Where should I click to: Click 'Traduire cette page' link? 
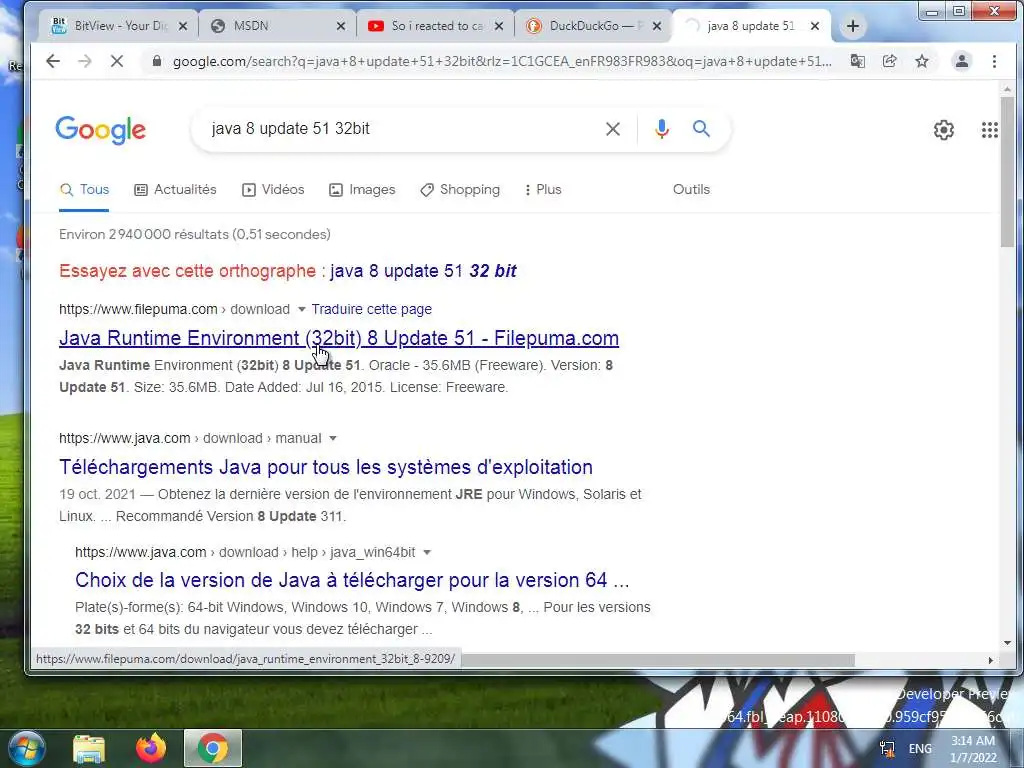pos(372,310)
